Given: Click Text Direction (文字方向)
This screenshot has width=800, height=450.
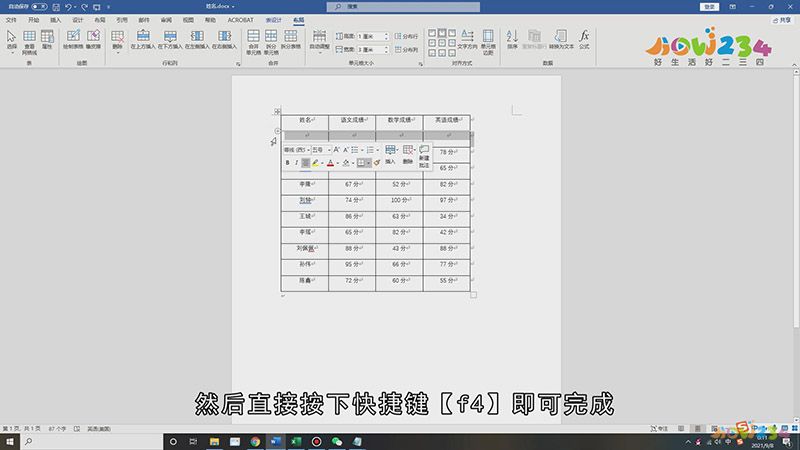Looking at the screenshot, I should [467, 39].
